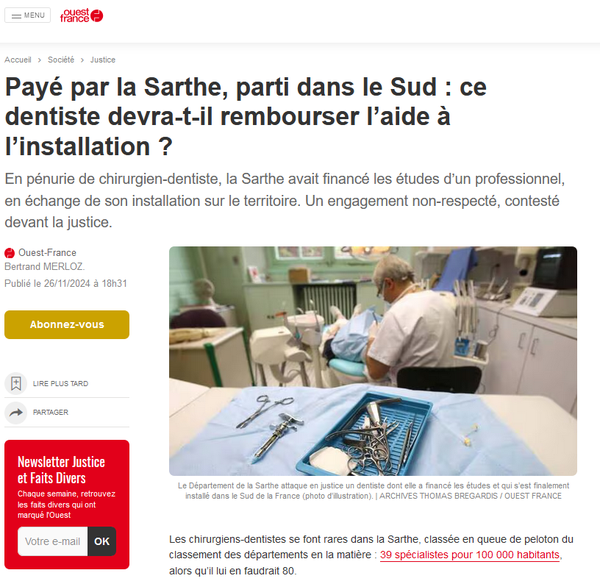Click the Partager share arrow icon
The height and width of the screenshot is (584, 600).
[x=16, y=413]
